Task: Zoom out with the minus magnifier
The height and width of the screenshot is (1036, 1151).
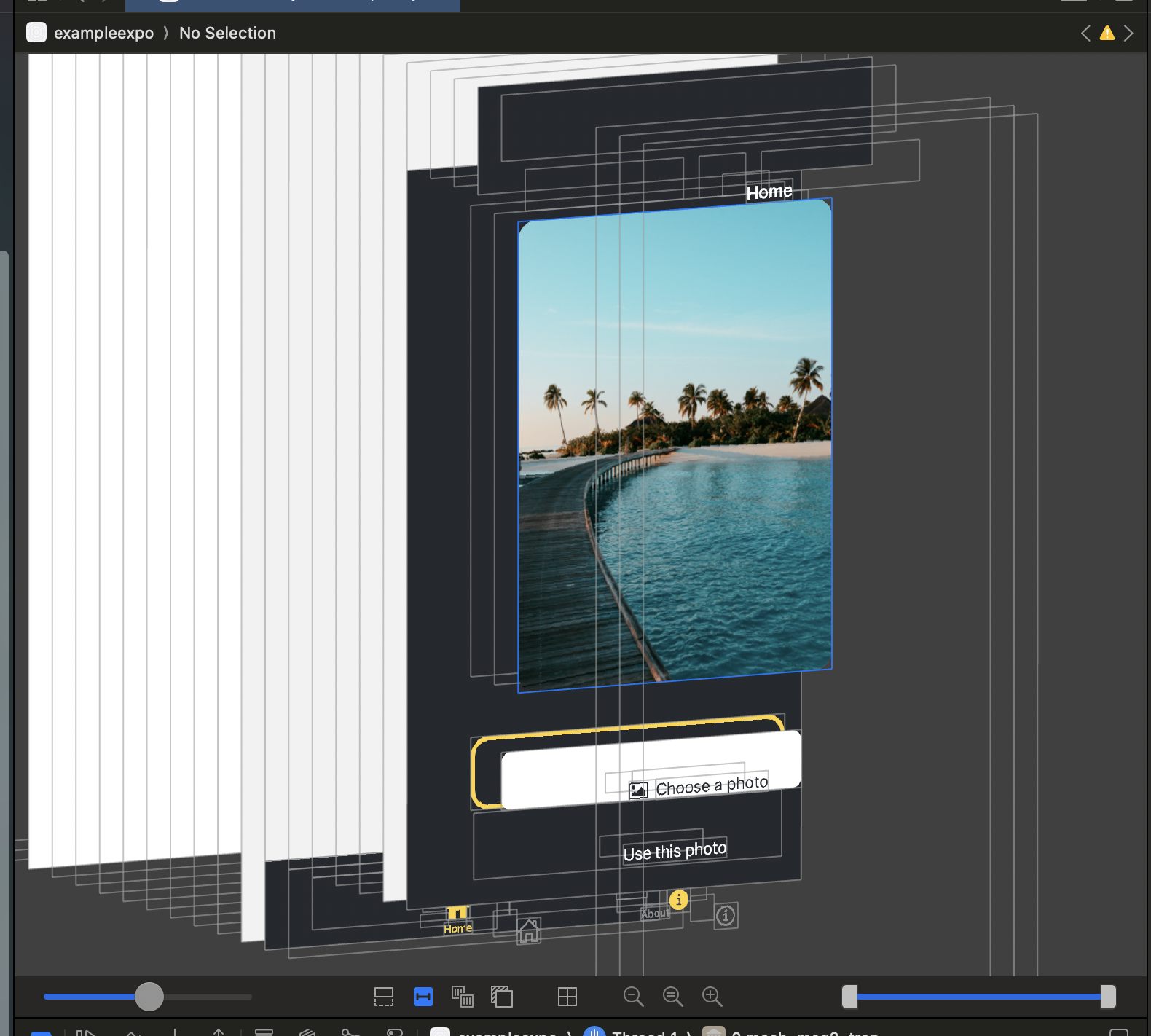Action: (634, 997)
